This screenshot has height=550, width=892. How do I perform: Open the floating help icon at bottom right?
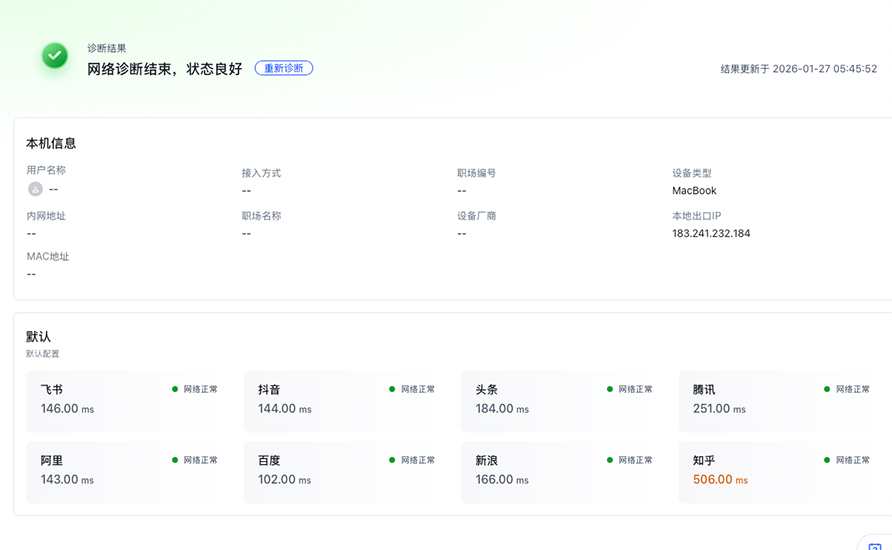pos(874,545)
